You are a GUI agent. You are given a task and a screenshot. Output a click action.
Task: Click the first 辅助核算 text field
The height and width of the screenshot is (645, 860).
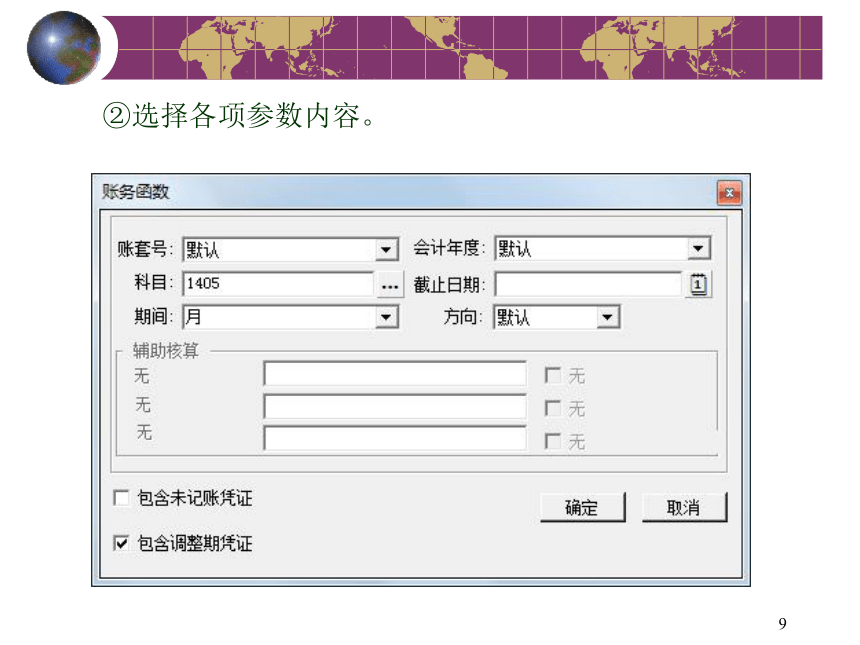click(x=395, y=374)
